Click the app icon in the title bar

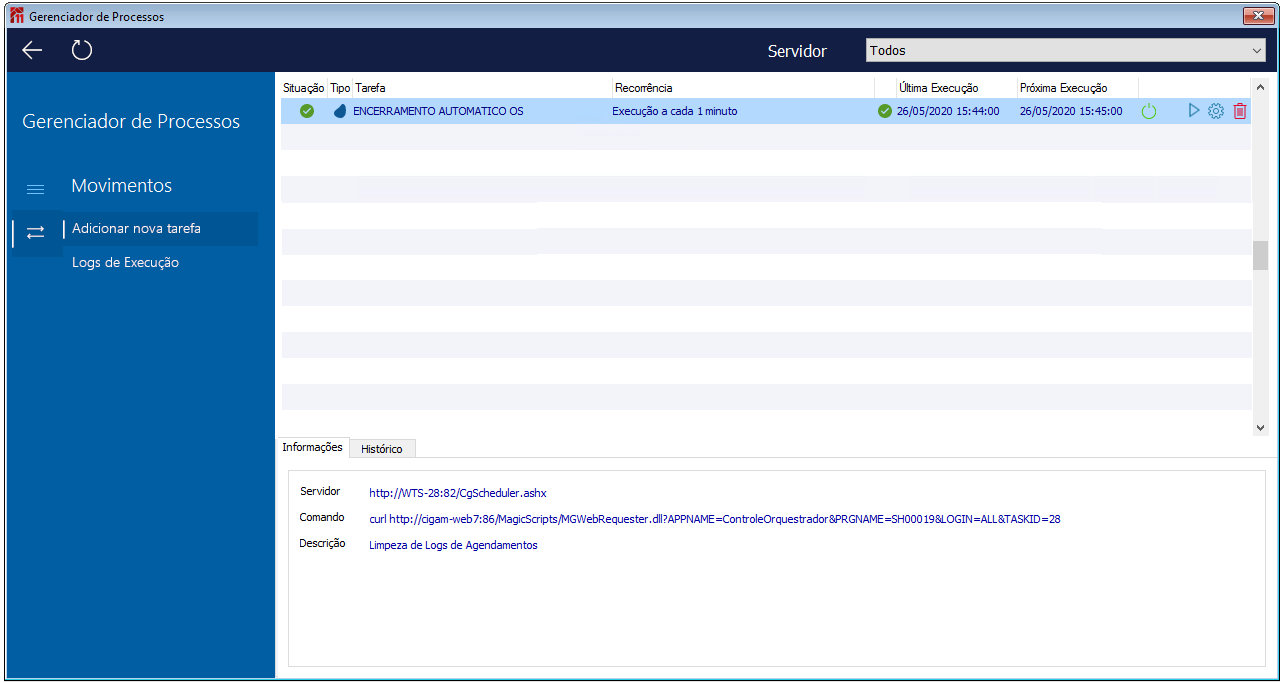pos(16,16)
